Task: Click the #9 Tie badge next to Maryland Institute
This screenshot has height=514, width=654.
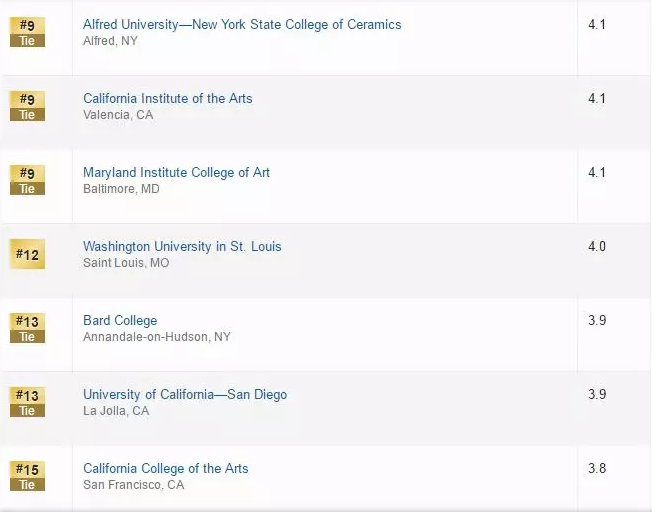Action: [27, 180]
